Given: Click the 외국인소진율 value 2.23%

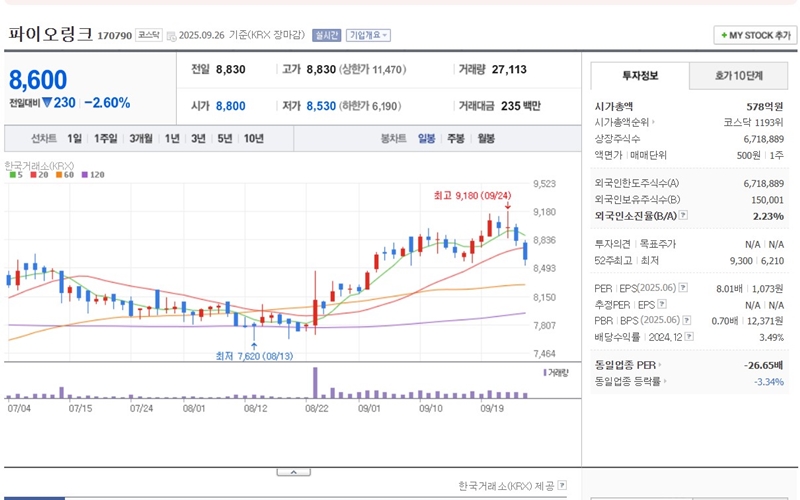Looking at the screenshot, I should tap(768, 216).
